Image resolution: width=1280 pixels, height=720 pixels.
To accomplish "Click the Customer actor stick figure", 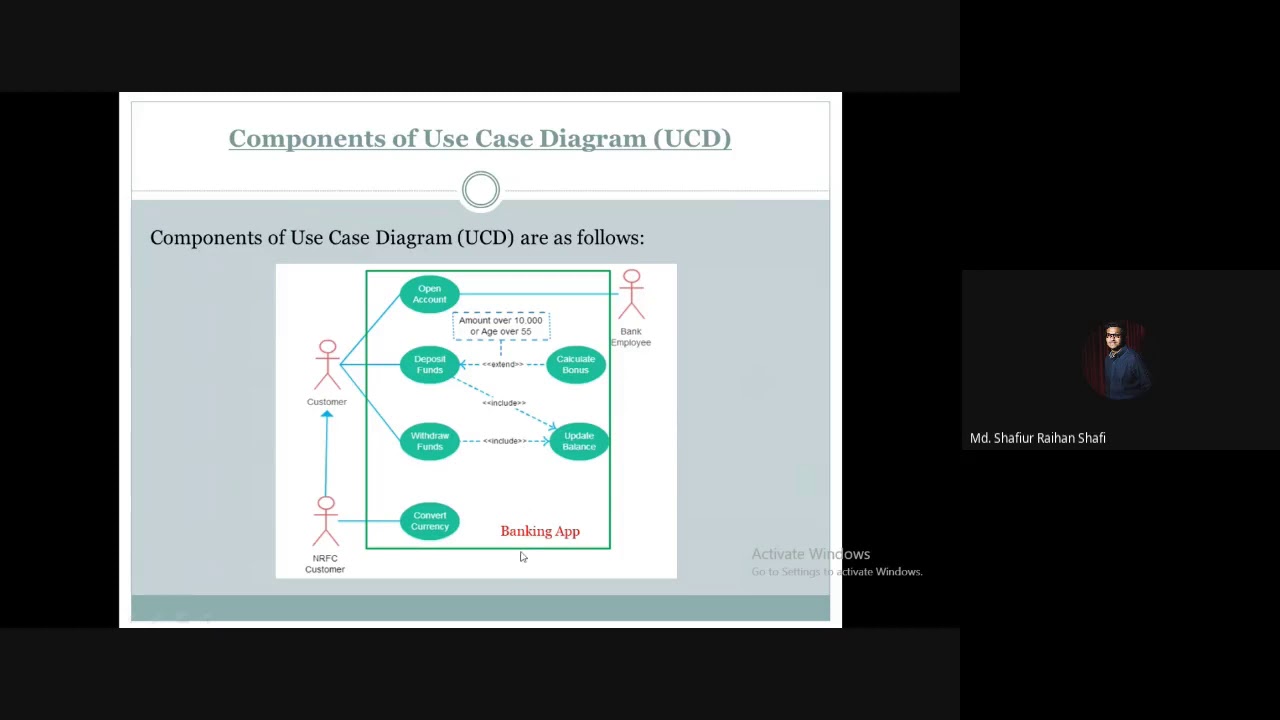I will pos(327,365).
